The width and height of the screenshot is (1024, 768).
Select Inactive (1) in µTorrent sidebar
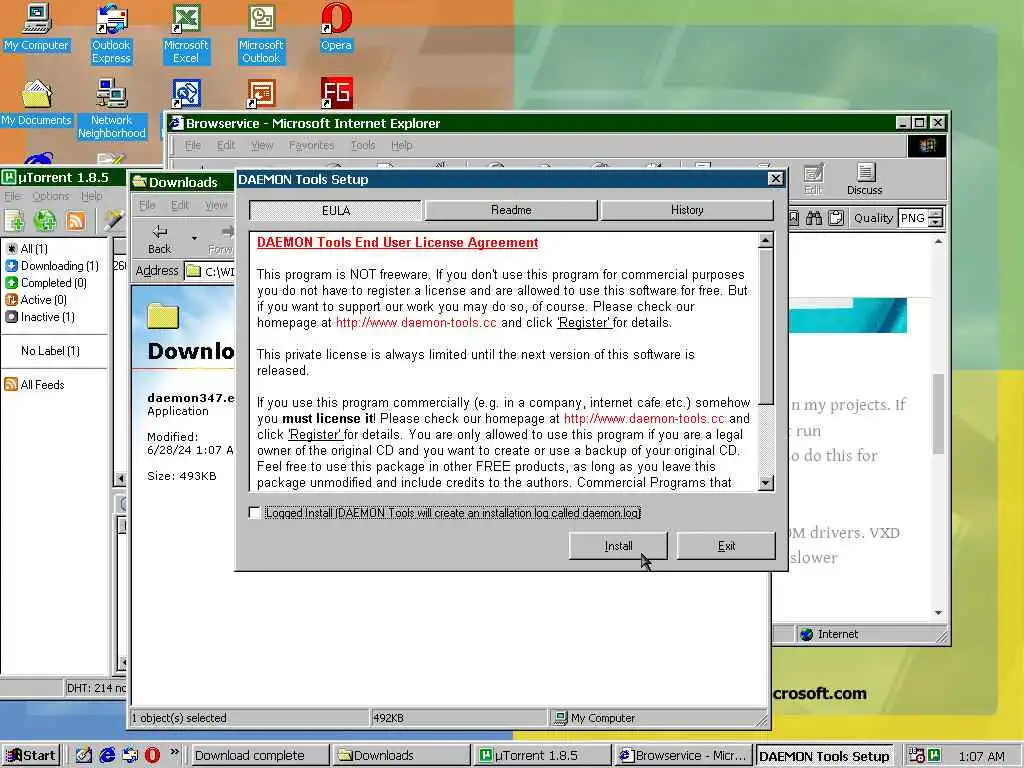point(40,317)
